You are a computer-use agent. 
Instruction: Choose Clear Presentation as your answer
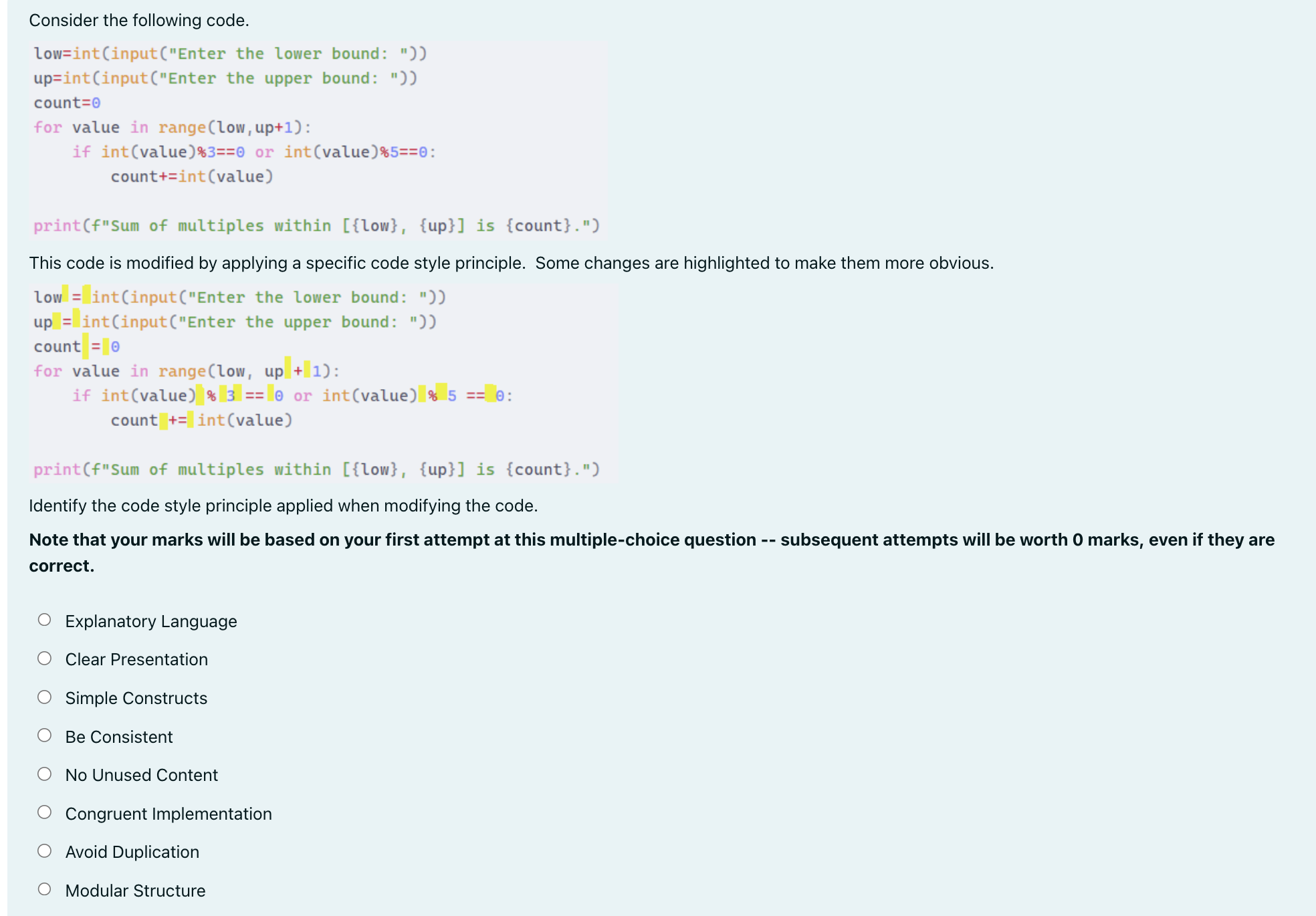click(45, 658)
